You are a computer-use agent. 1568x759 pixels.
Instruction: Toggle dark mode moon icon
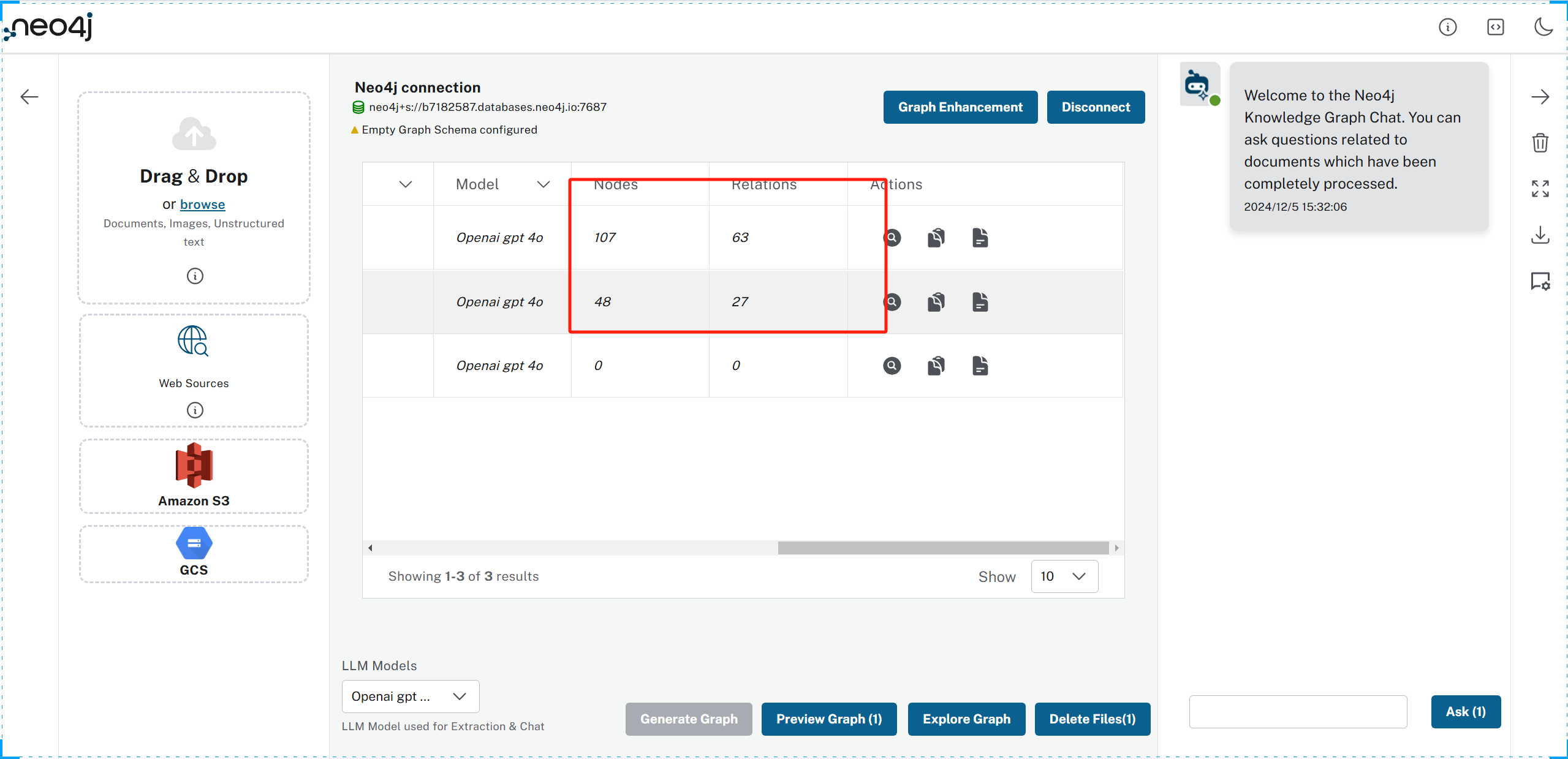pyautogui.click(x=1543, y=27)
